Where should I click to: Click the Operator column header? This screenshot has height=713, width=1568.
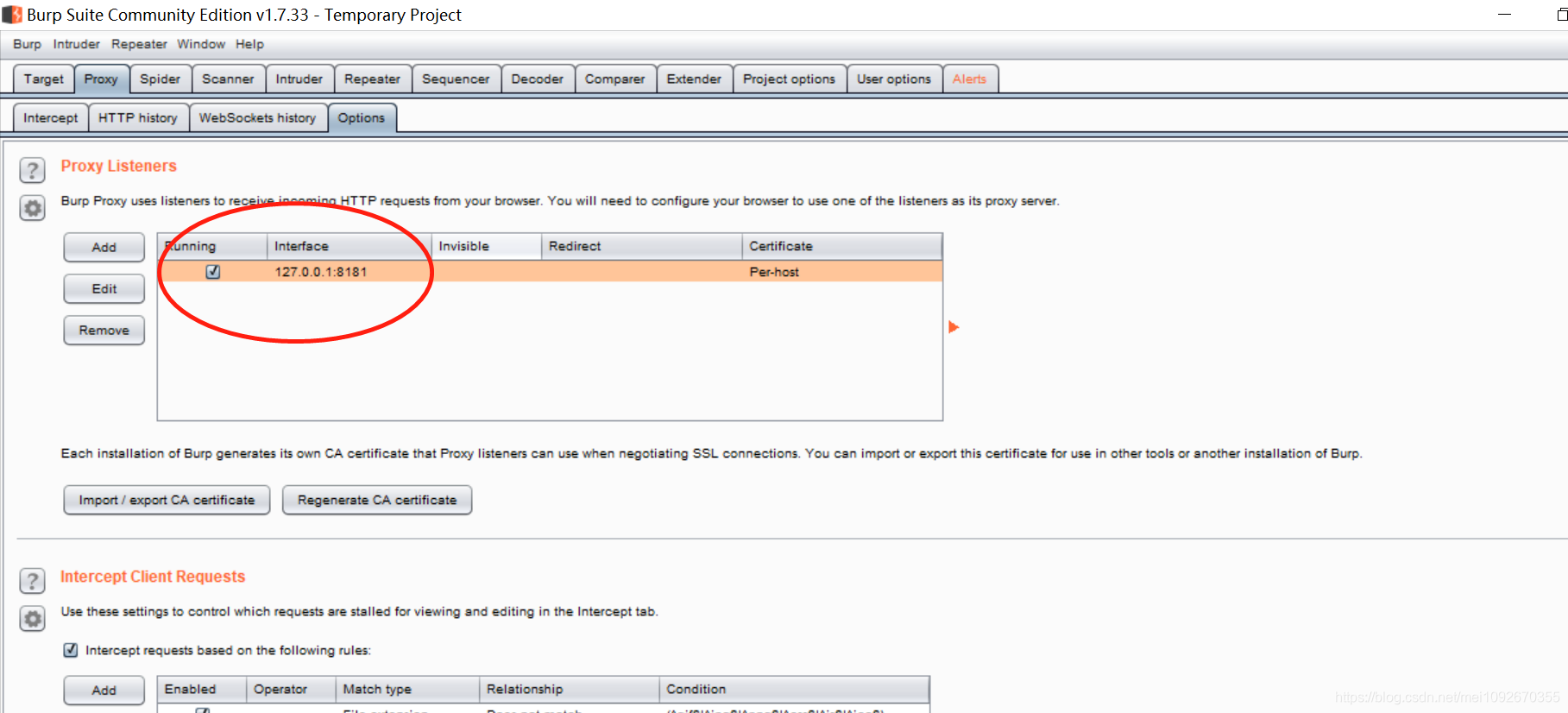click(292, 689)
